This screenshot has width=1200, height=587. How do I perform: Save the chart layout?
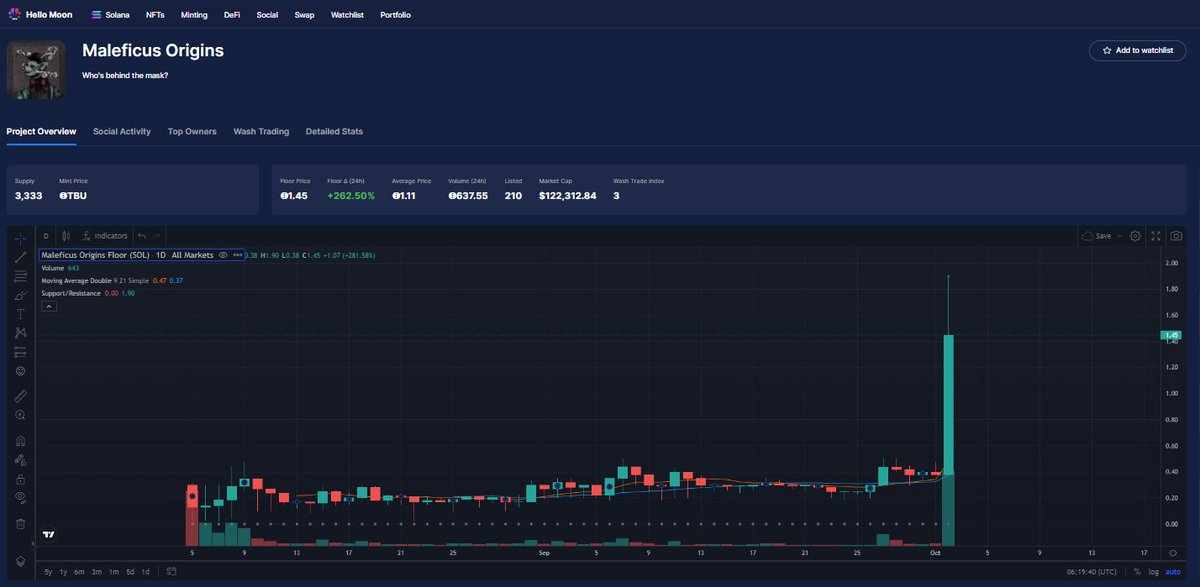(1097, 236)
